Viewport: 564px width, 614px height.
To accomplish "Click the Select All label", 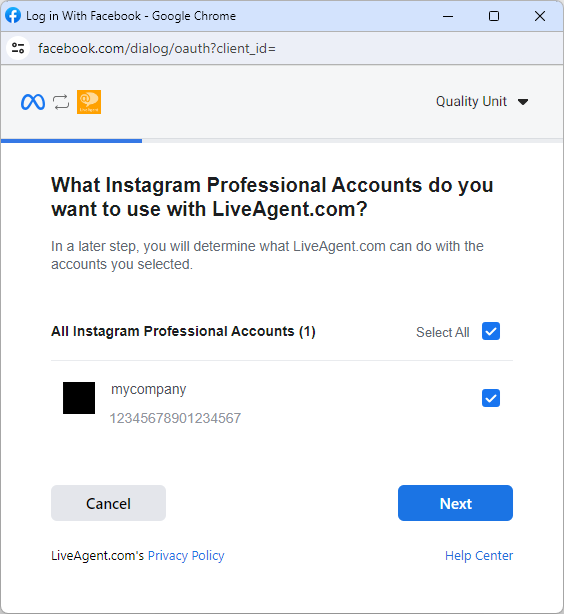I will pos(443,332).
